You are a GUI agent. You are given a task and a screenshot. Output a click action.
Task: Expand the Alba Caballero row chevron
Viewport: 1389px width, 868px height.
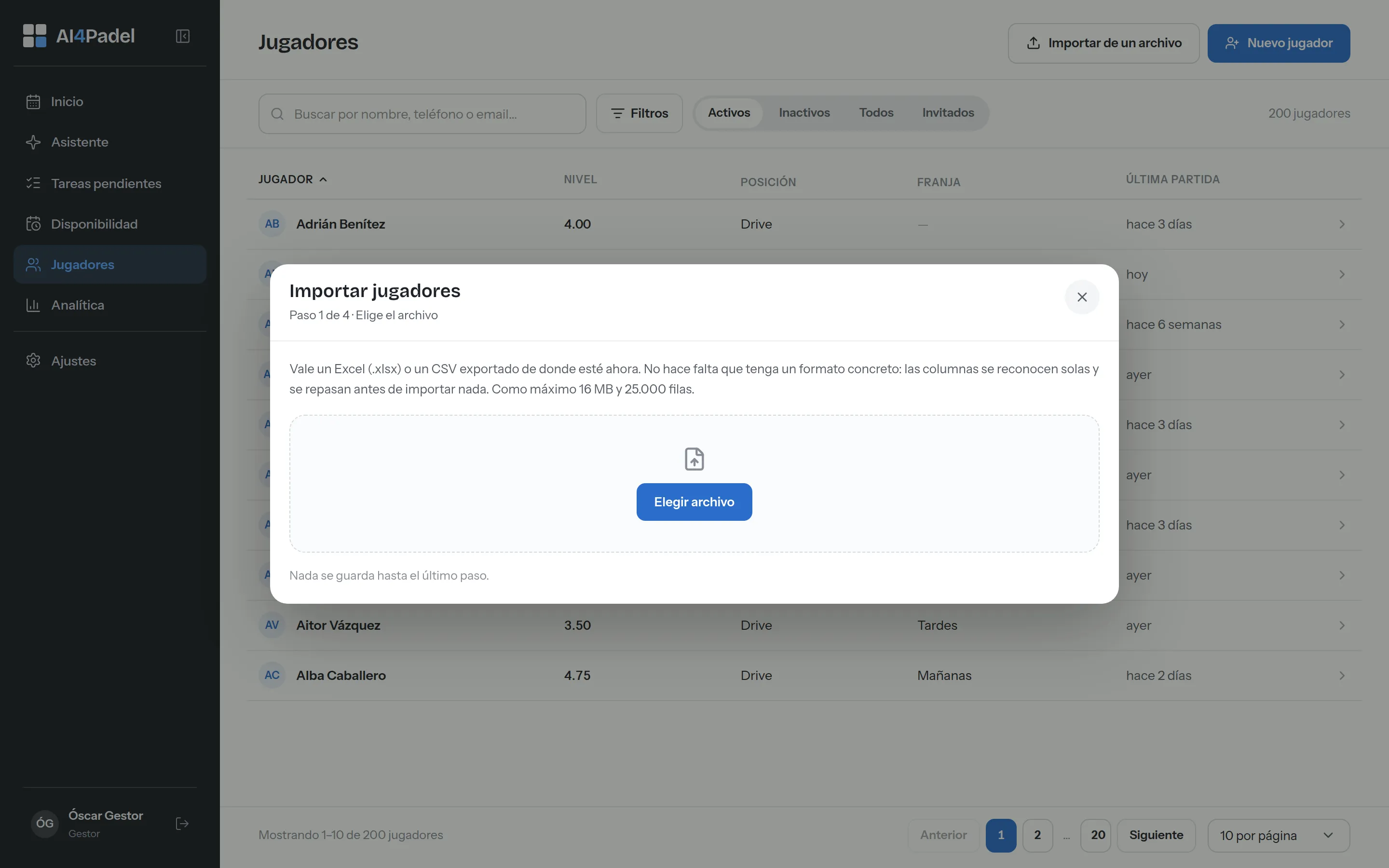coord(1341,676)
